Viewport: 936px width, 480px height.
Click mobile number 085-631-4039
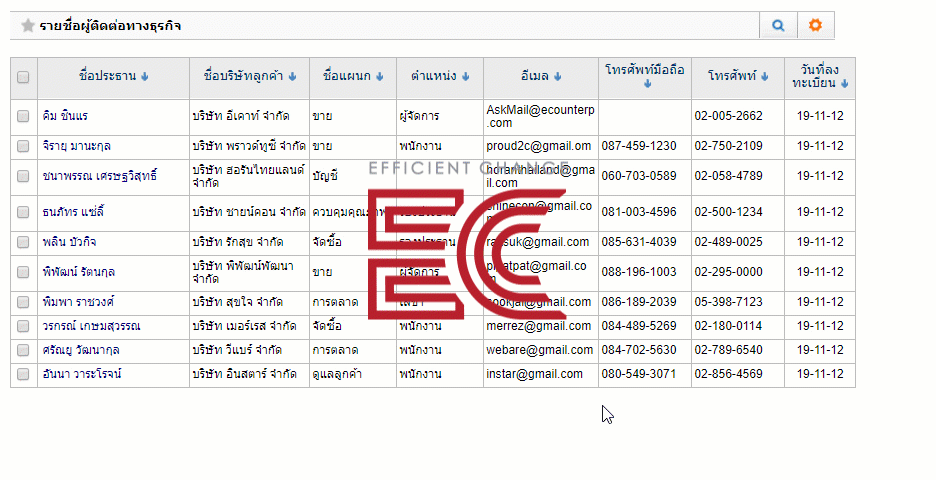coord(639,242)
